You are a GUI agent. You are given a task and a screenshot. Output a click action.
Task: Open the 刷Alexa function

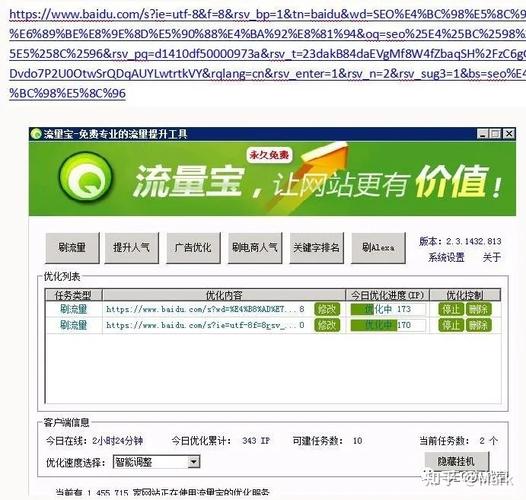(x=378, y=248)
